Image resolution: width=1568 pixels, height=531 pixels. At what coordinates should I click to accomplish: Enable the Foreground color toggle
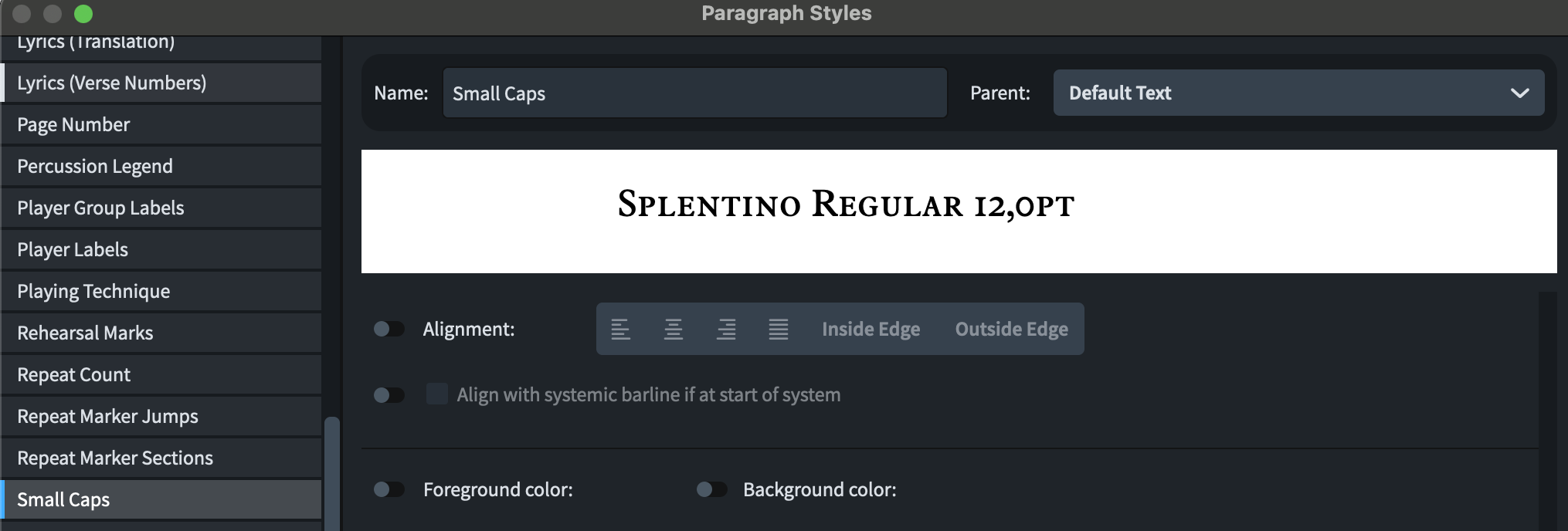point(389,489)
